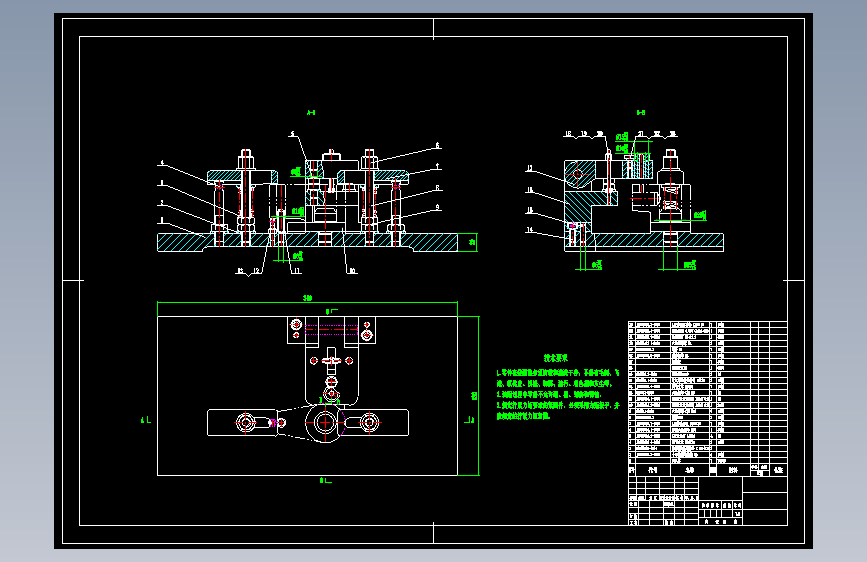Pick balloon number 14 in B-B view
The height and width of the screenshot is (562, 867).
coord(530,230)
